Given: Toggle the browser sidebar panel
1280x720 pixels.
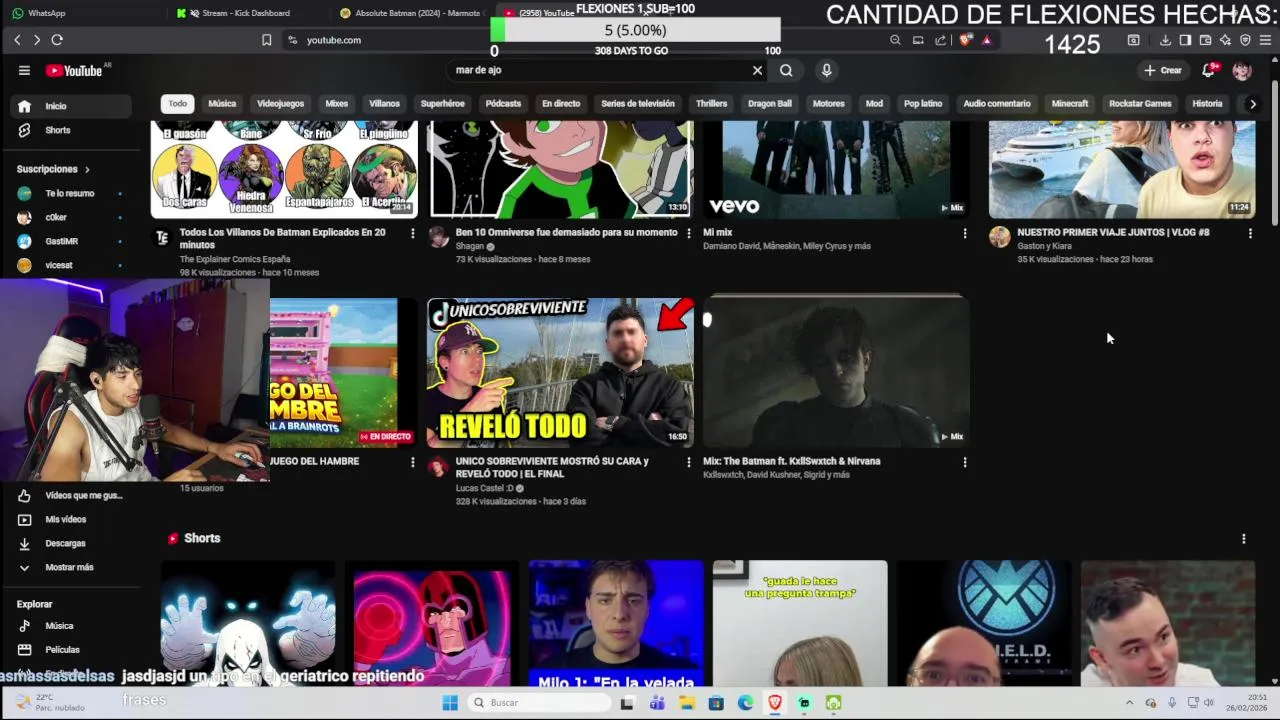Looking at the screenshot, I should pyautogui.click(x=1185, y=40).
